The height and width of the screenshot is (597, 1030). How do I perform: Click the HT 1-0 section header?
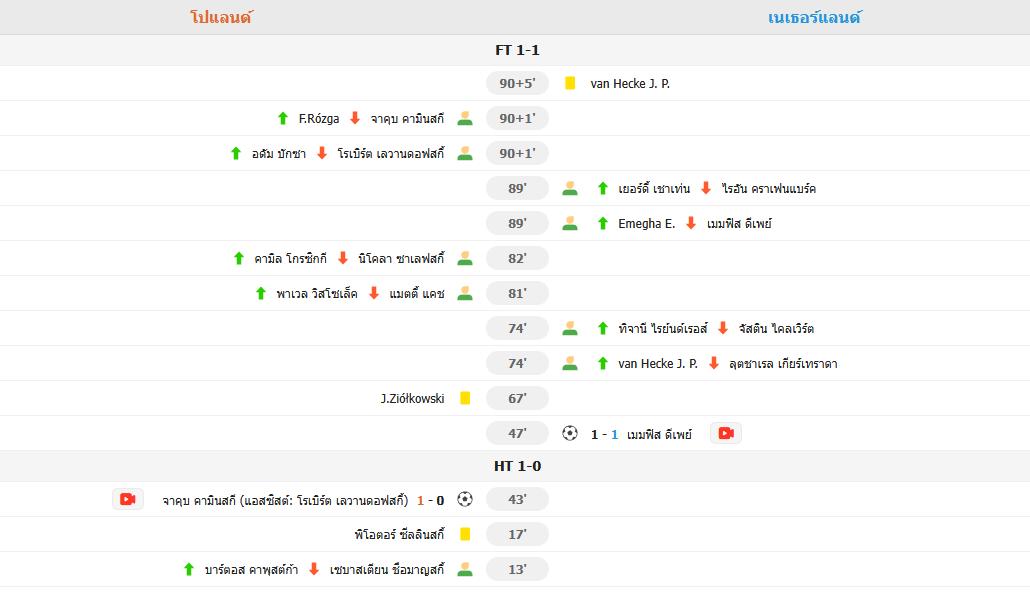(517, 466)
